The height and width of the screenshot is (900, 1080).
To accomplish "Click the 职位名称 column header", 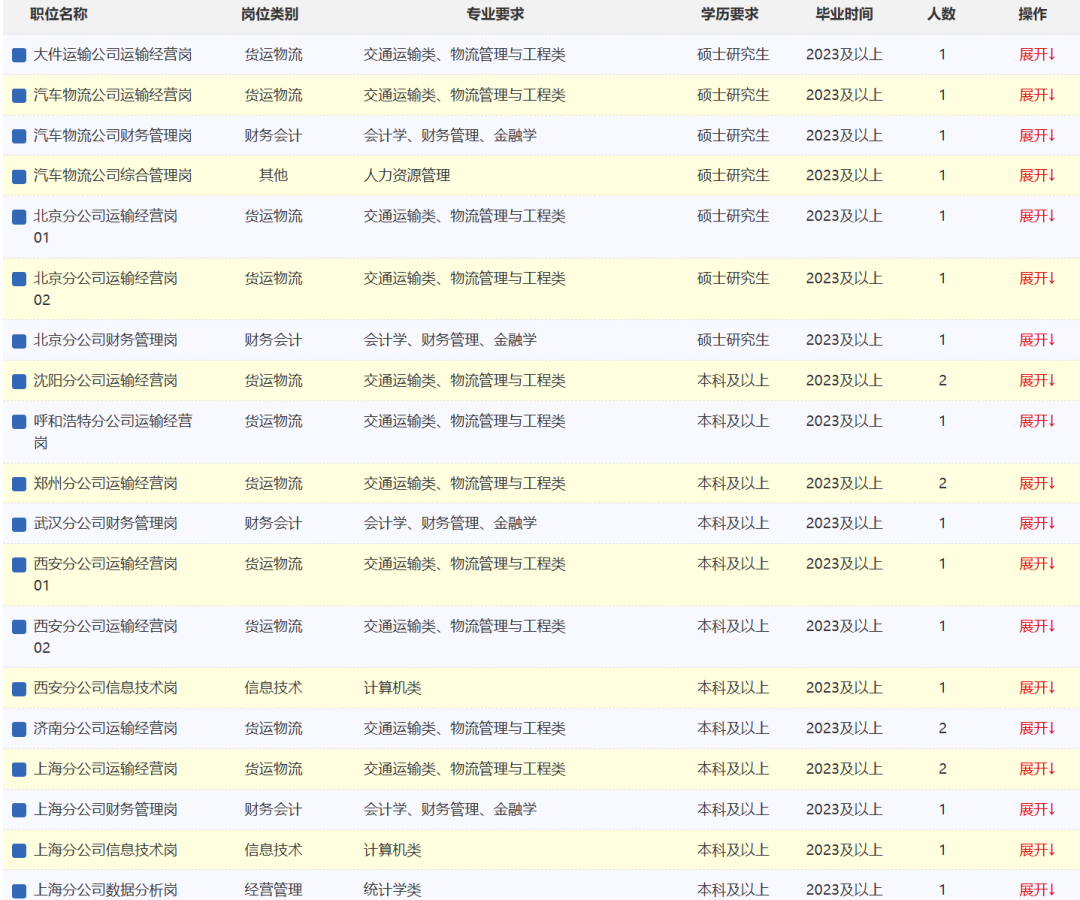I will coord(59,14).
